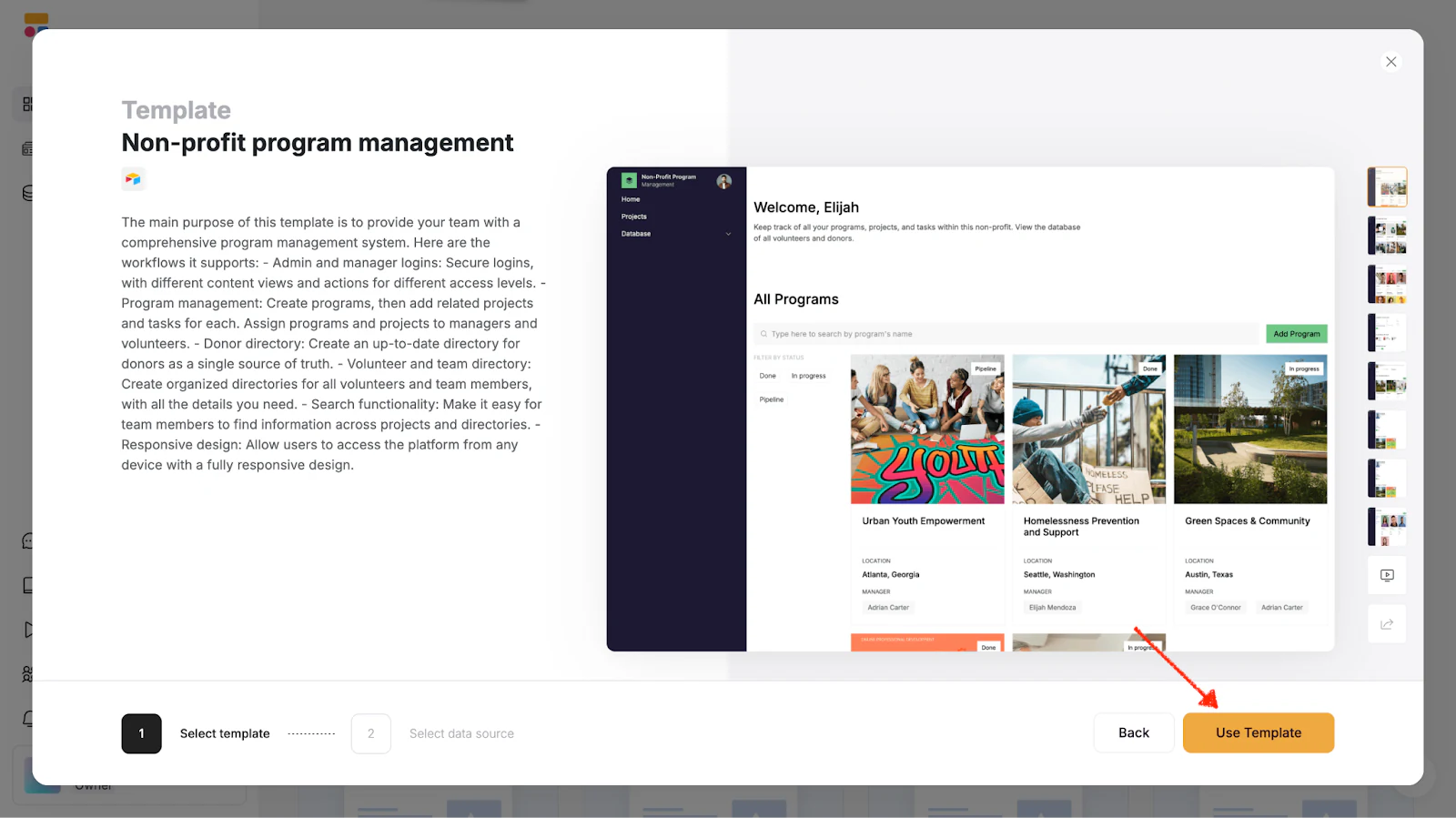Click the template description paragraph
The height and width of the screenshot is (818, 1456).
[x=333, y=343]
